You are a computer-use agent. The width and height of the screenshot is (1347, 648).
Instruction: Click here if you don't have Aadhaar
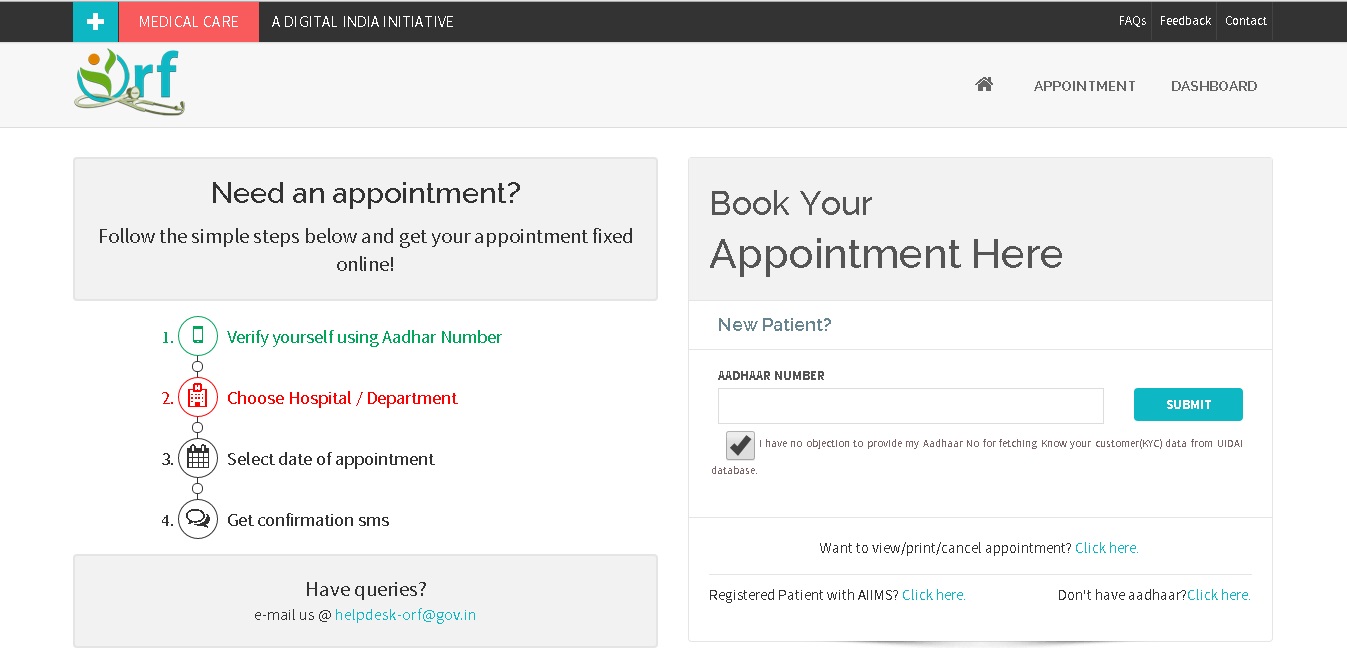point(1218,595)
